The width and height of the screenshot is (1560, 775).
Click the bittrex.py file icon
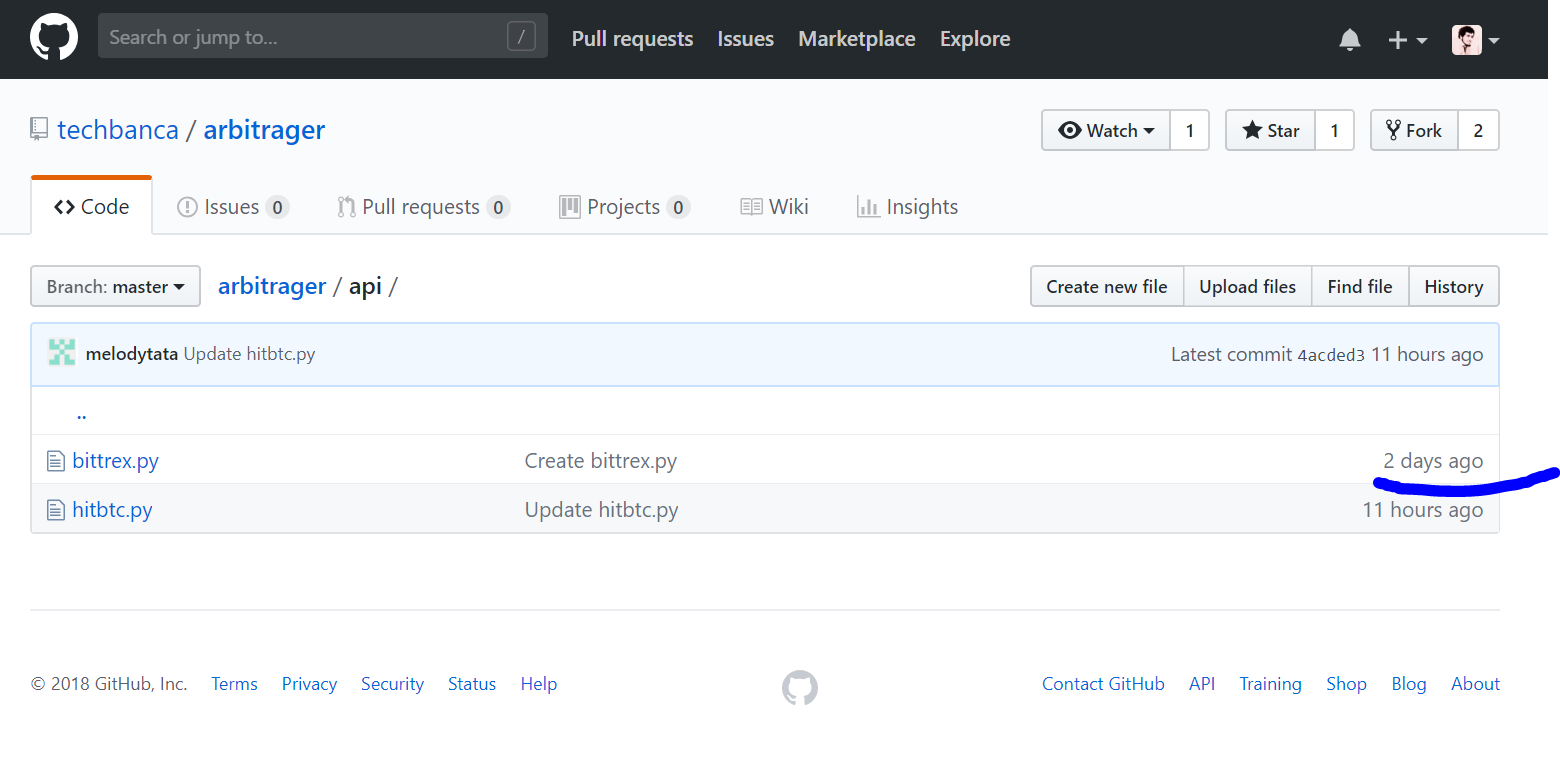tap(56, 461)
